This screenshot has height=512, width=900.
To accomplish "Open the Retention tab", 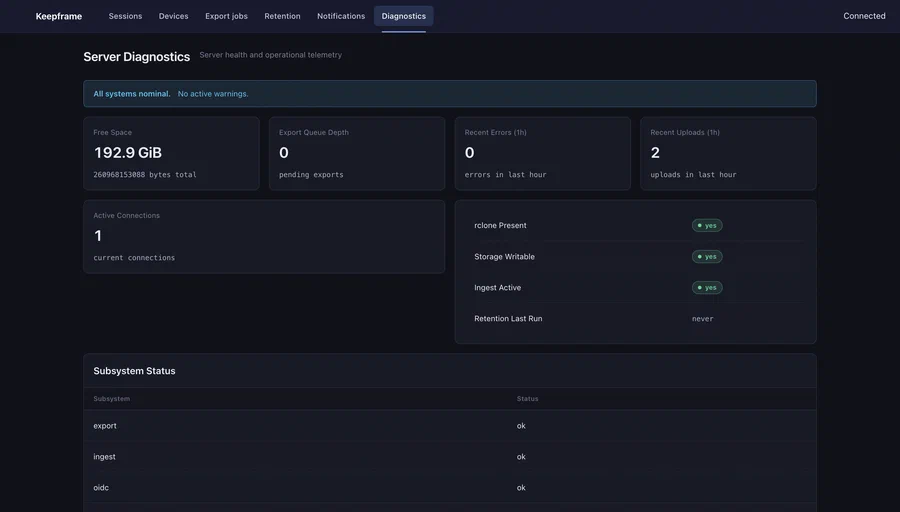I will 282,16.
